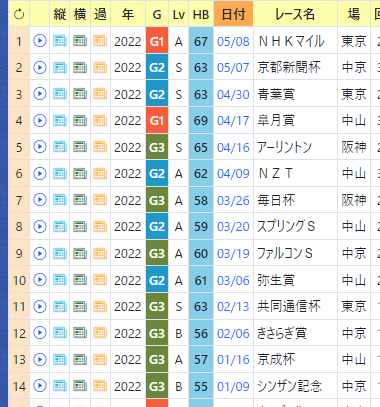Open the 03/26 date link
This screenshot has height=407, width=380.
233,201
